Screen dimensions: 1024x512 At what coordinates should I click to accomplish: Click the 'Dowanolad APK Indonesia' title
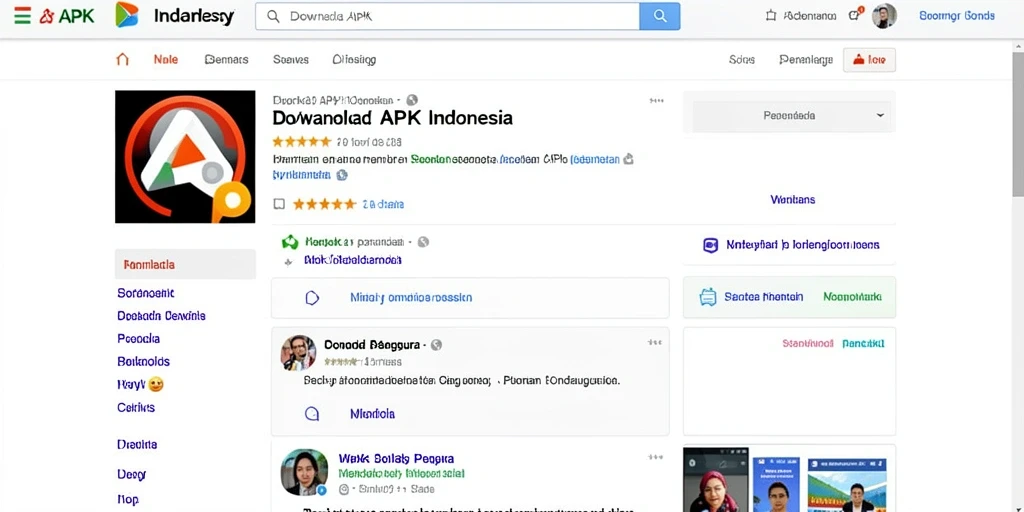pos(392,118)
